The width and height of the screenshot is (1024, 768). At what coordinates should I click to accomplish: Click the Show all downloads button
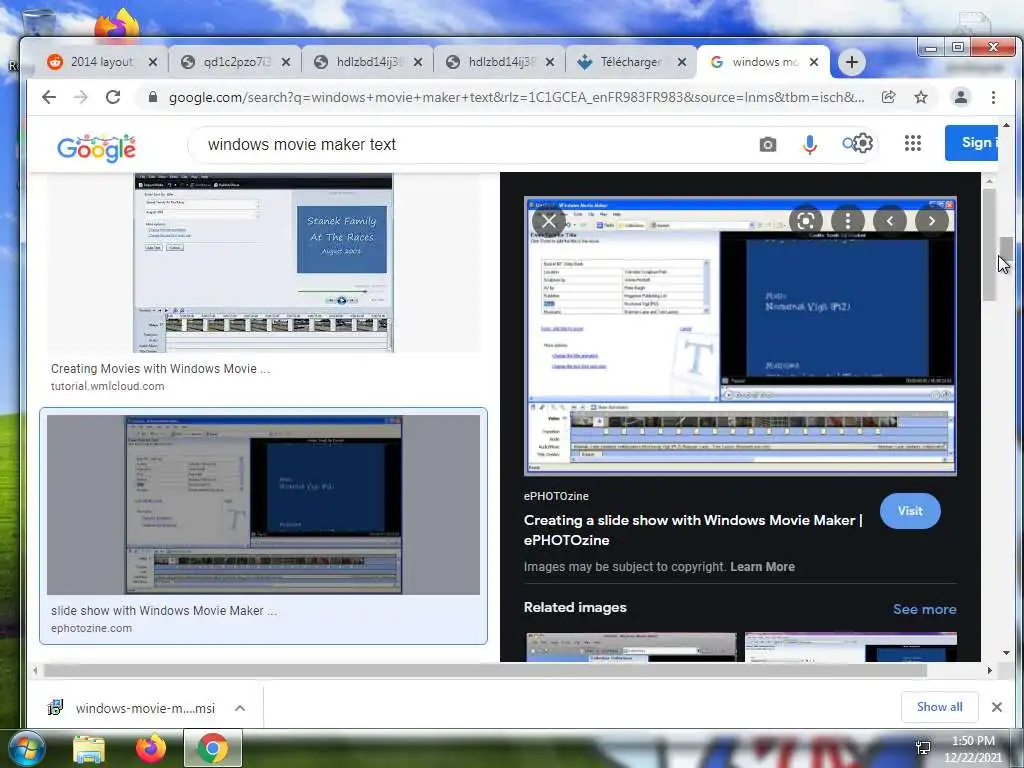pyautogui.click(x=939, y=707)
